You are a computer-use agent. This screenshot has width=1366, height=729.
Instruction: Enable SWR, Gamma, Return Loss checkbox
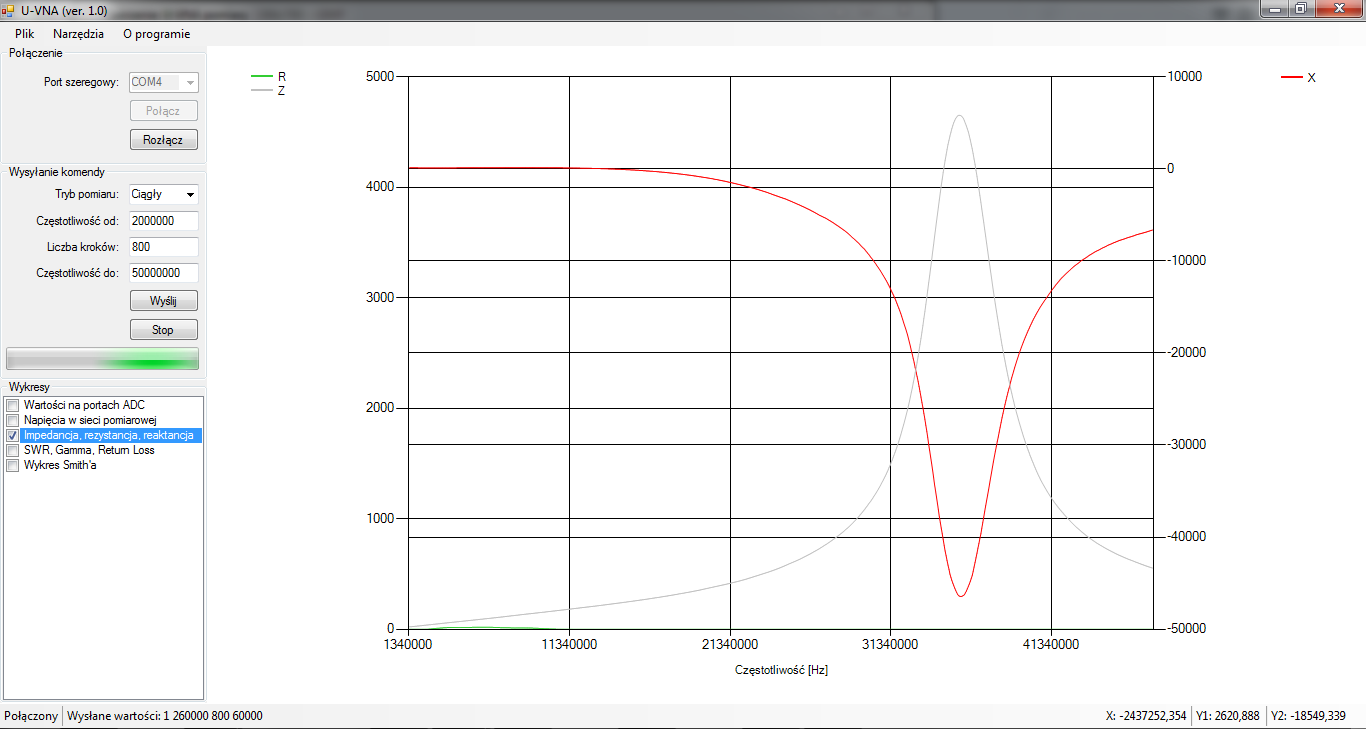(x=13, y=450)
